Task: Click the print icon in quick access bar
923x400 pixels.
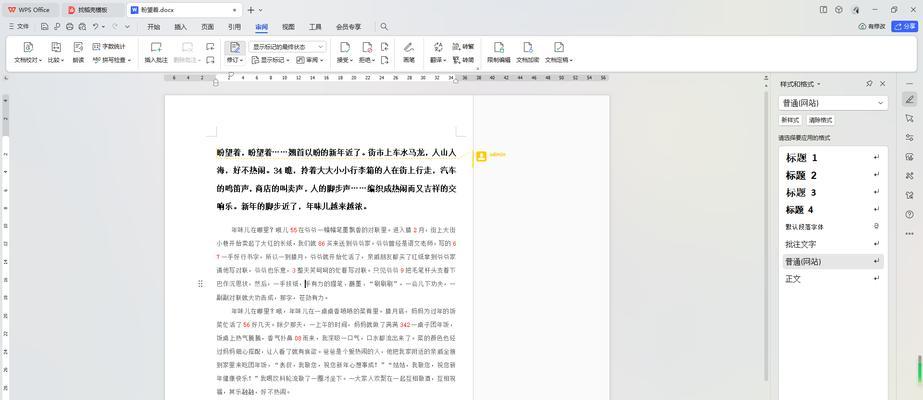Action: pos(69,26)
